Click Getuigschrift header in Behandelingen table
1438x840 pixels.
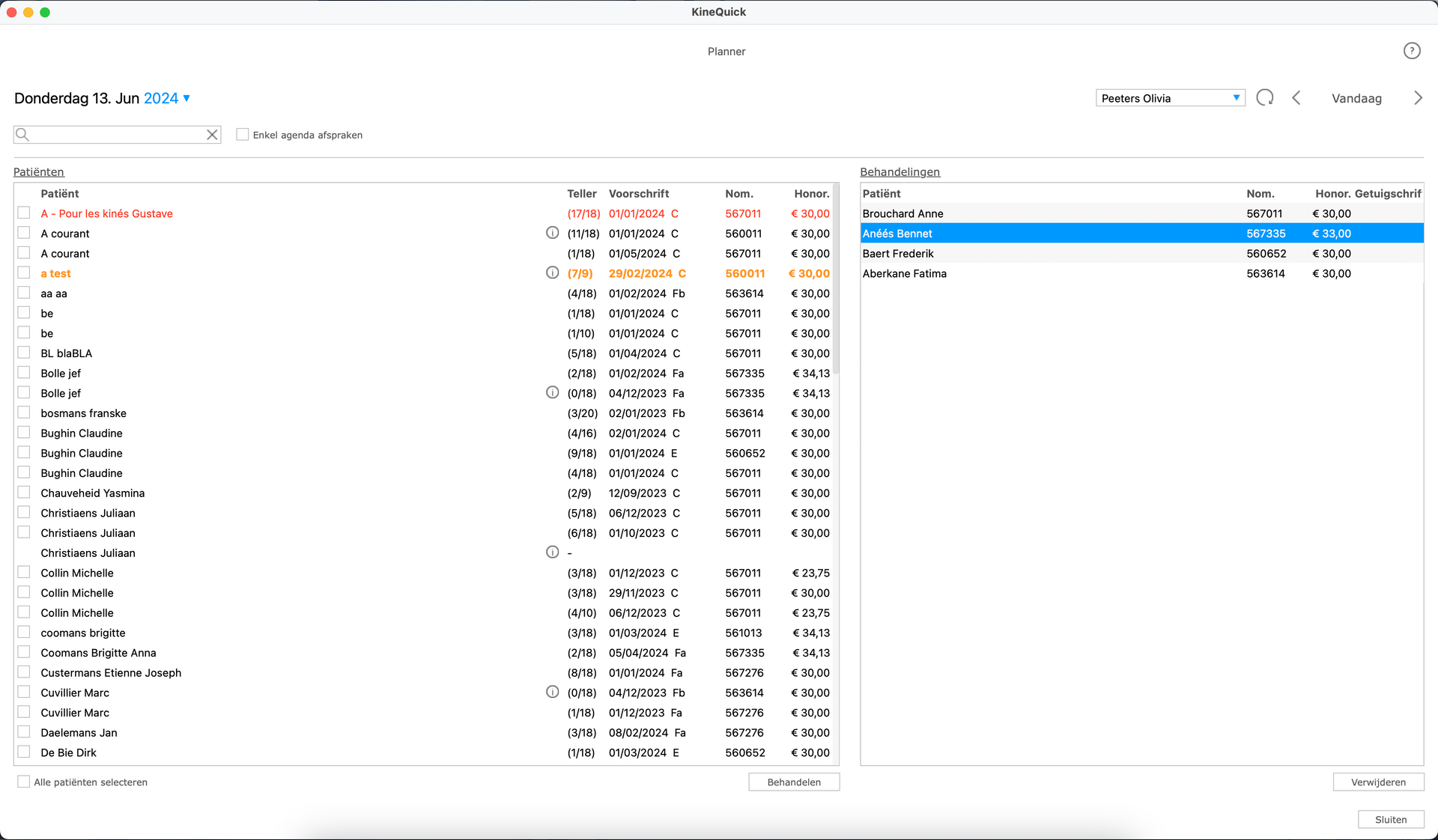click(1388, 193)
